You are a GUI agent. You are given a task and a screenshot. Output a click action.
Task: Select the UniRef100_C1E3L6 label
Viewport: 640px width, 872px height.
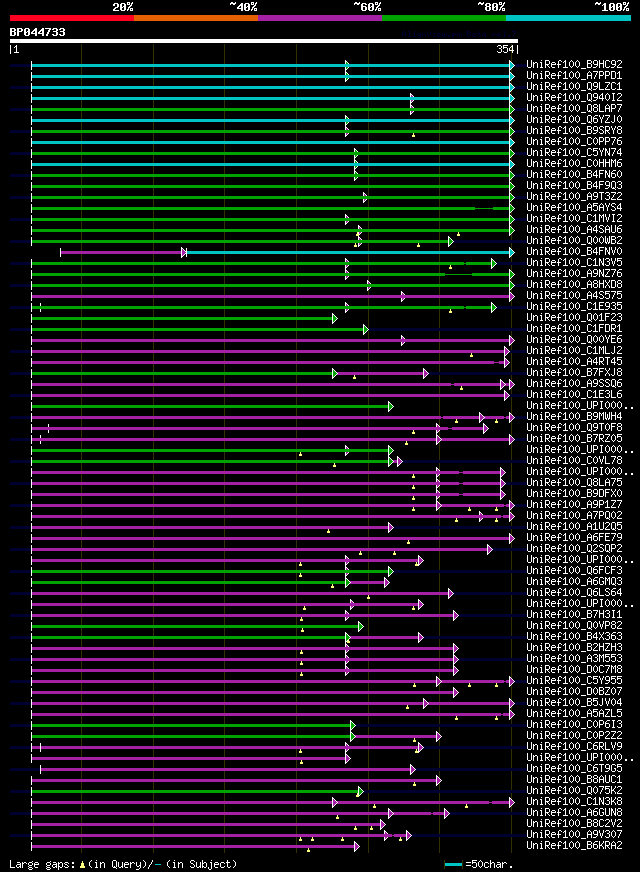(574, 395)
